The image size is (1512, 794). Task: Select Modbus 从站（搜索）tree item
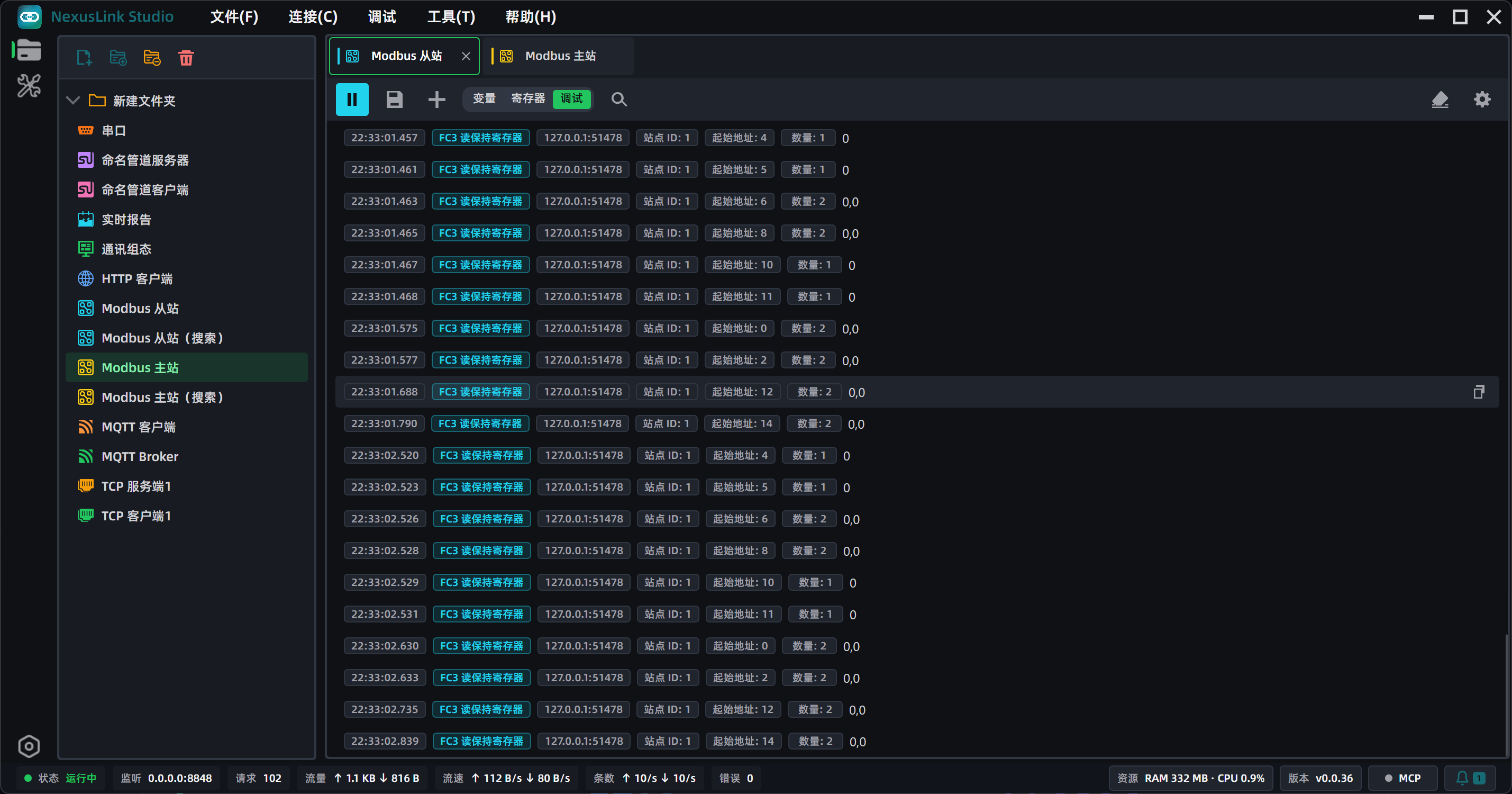(x=187, y=338)
